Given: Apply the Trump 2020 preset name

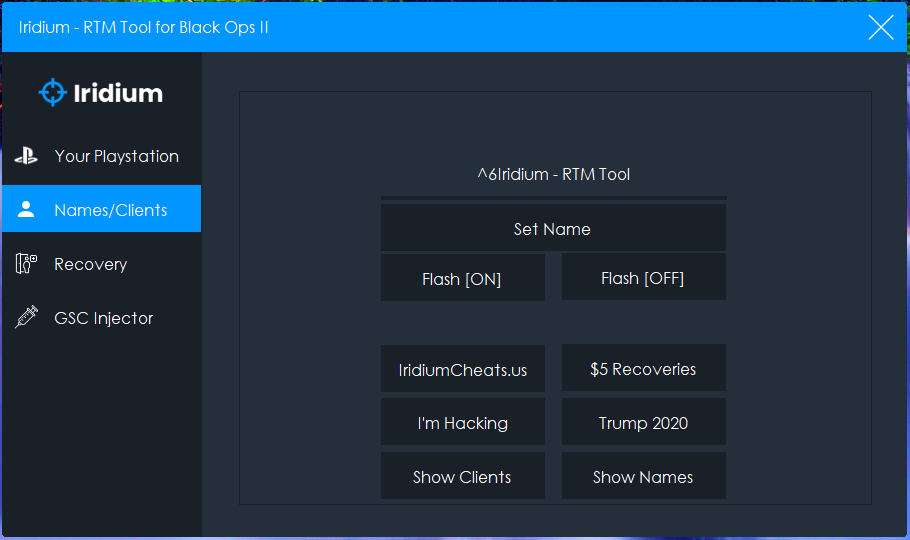Looking at the screenshot, I should (644, 422).
